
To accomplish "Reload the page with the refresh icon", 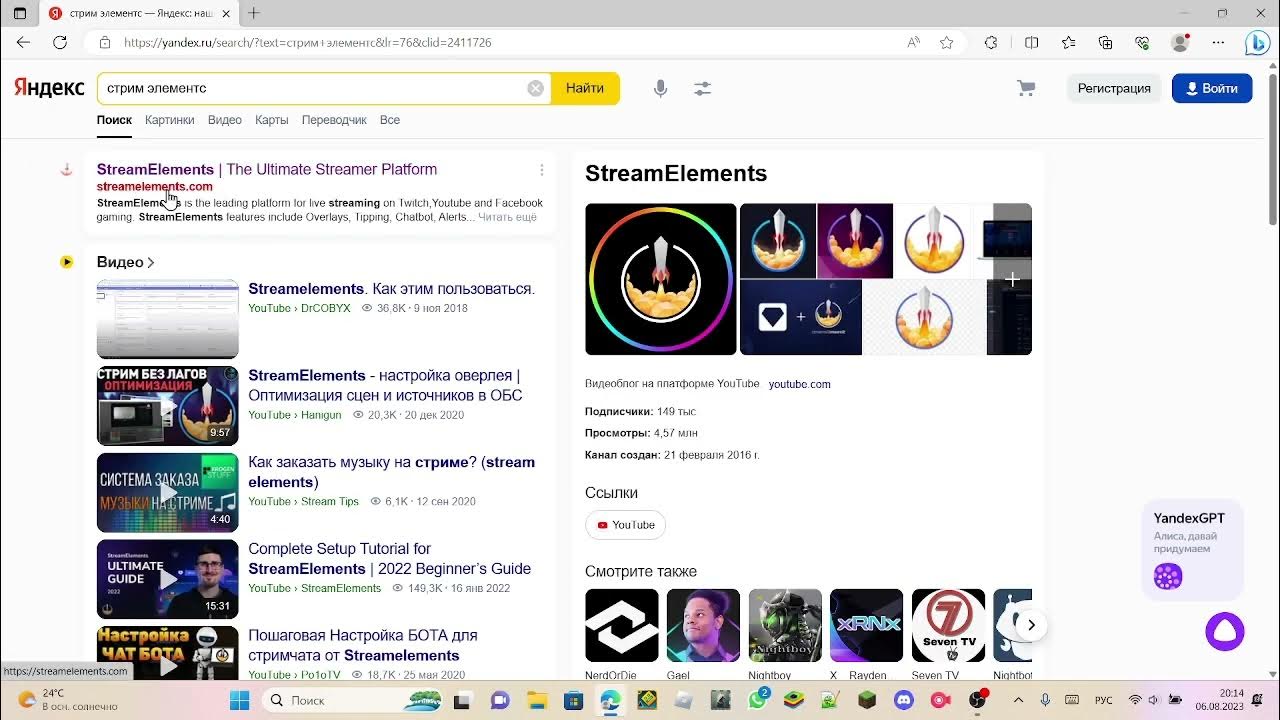I will 60,43.
